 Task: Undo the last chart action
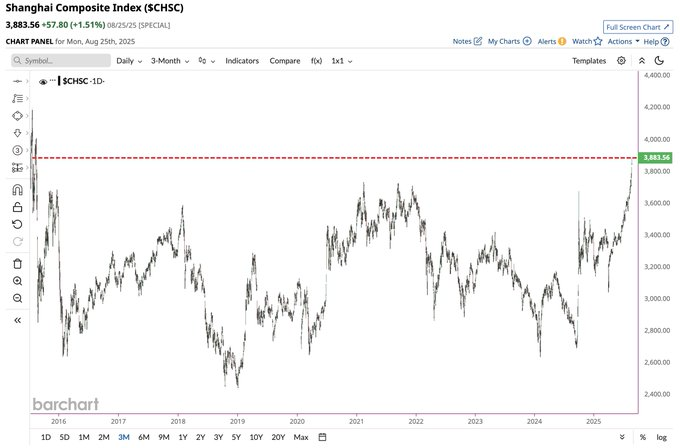point(17,224)
